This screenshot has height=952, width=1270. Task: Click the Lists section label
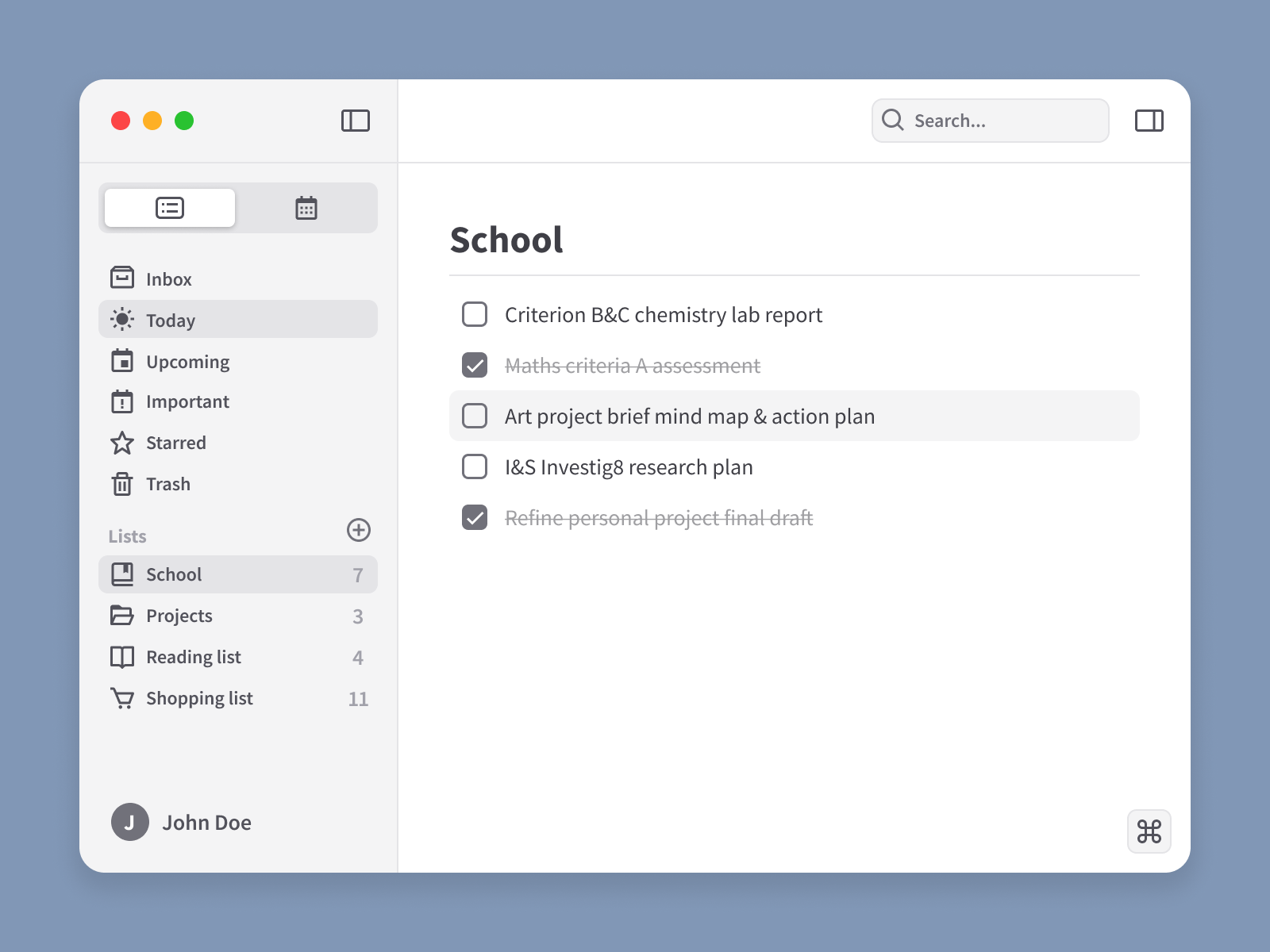coord(127,536)
